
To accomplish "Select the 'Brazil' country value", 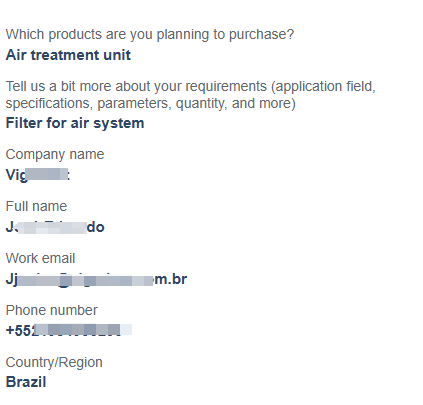I will tap(26, 382).
